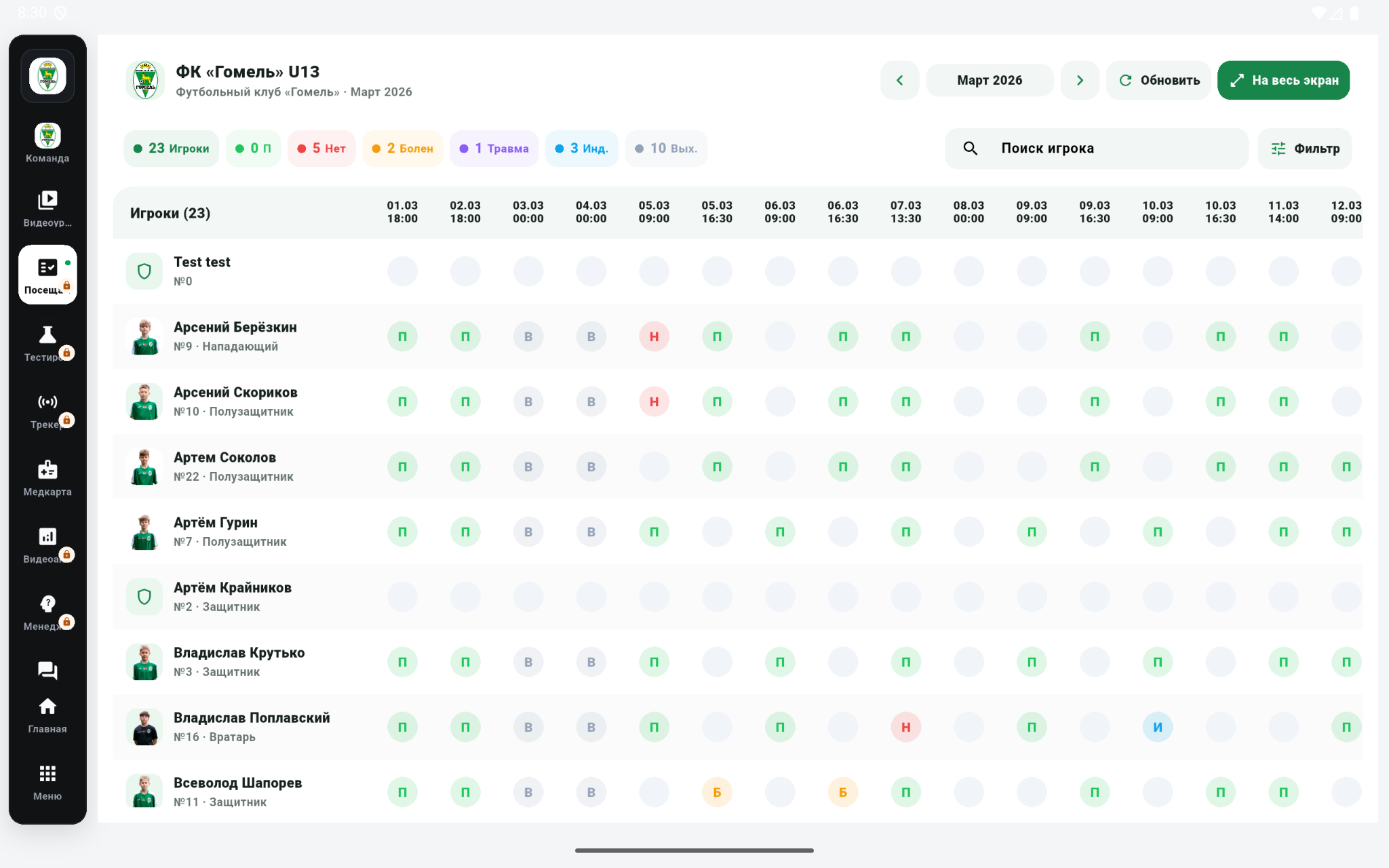The width and height of the screenshot is (1389, 868).
Task: Click Артём Гурин's П mark on 01.03
Action: [x=402, y=532]
